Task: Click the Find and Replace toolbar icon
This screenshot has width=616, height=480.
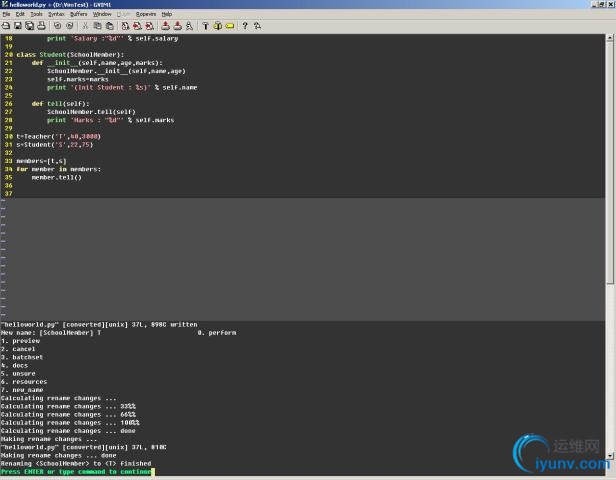Action: click(124, 25)
